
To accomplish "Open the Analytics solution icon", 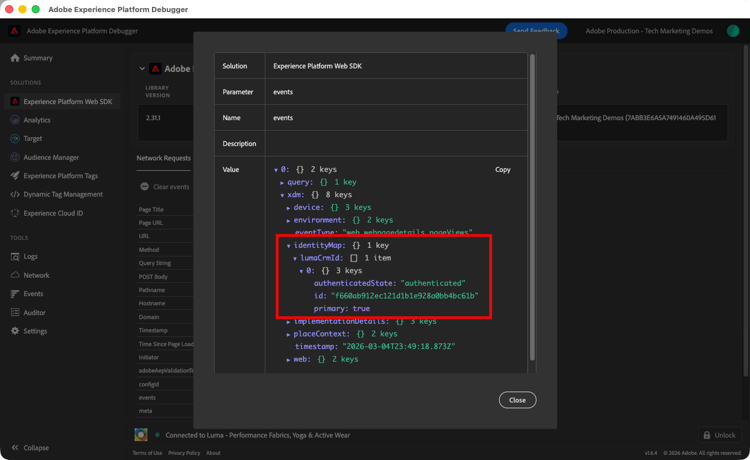I will coord(15,120).
